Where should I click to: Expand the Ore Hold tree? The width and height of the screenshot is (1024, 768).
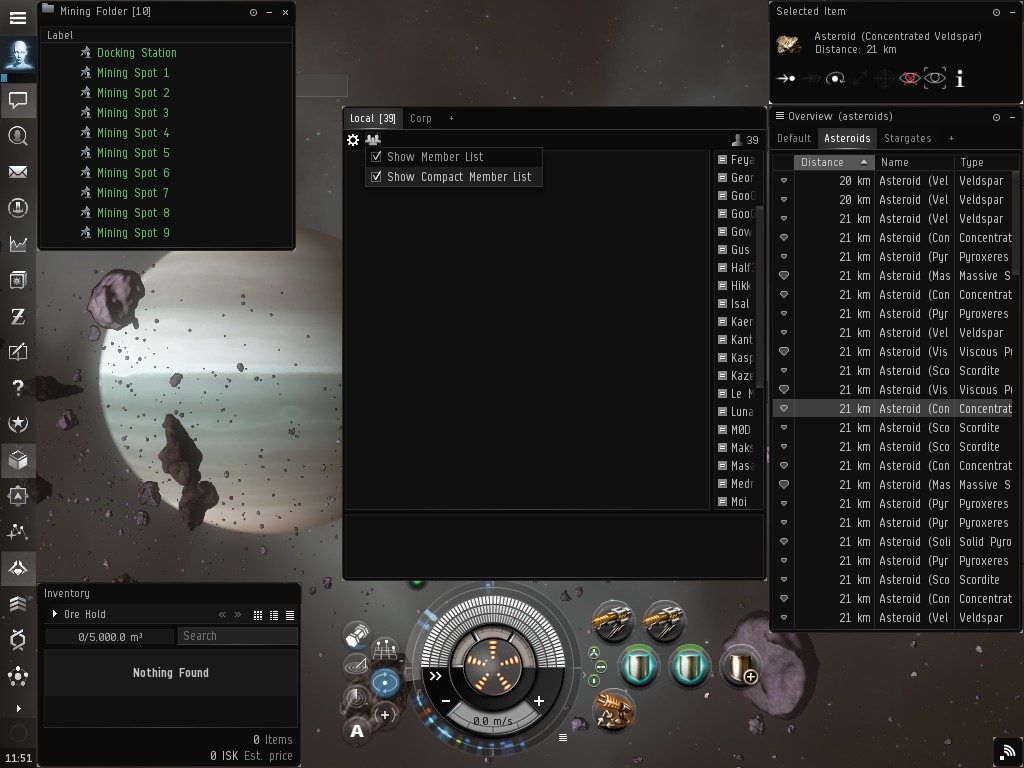tap(55, 614)
